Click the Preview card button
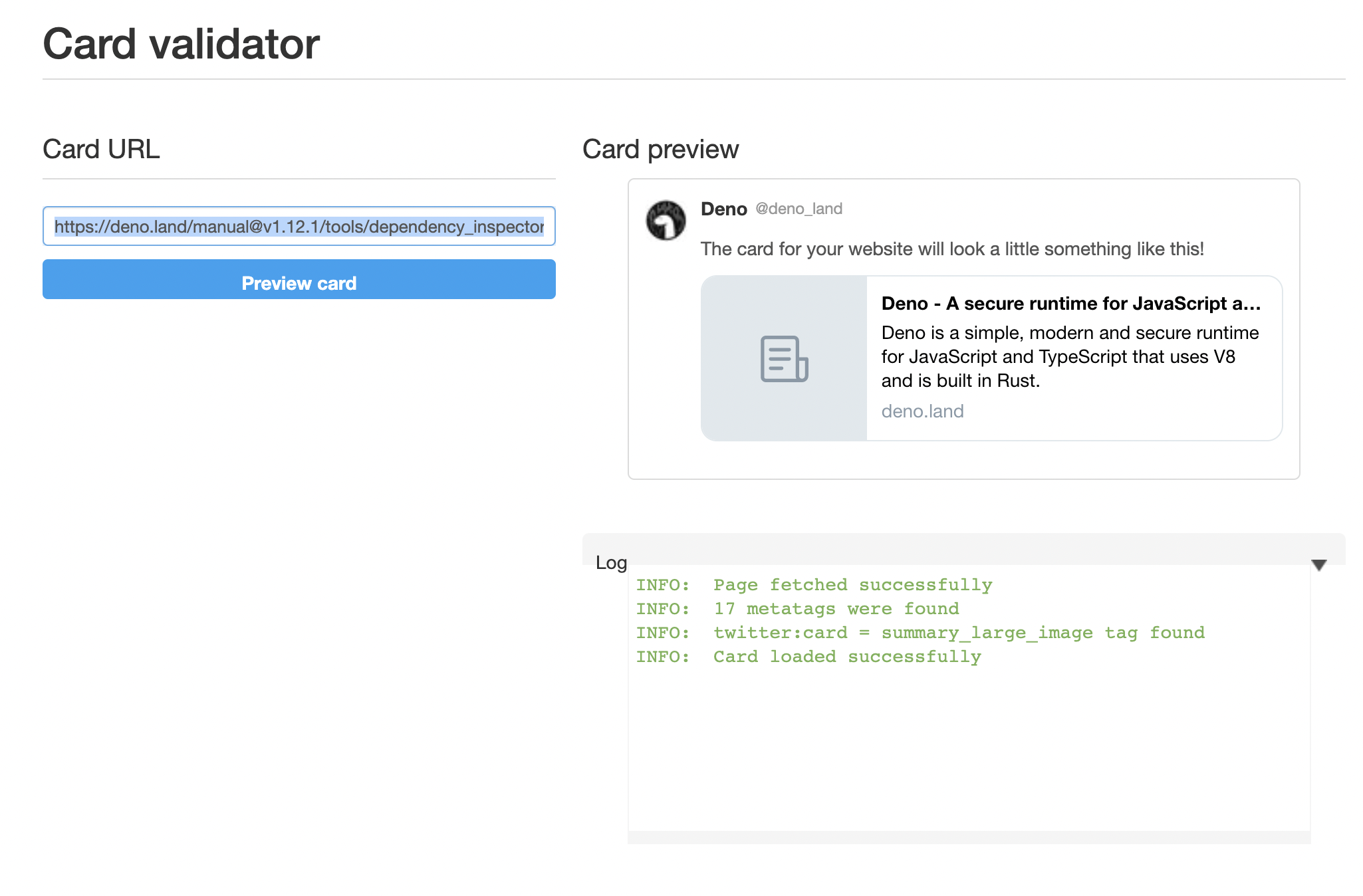 [x=299, y=279]
